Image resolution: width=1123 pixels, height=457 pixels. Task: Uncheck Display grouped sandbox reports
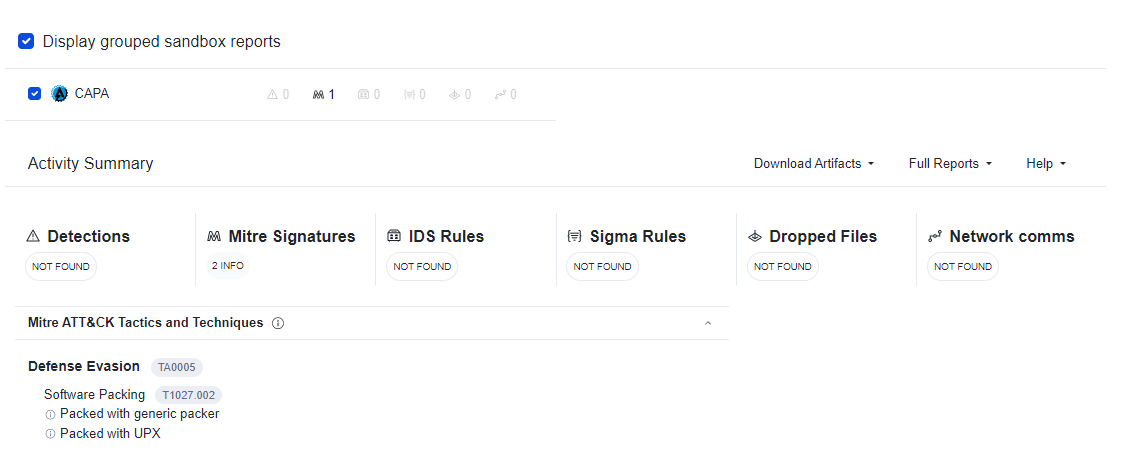pos(27,42)
